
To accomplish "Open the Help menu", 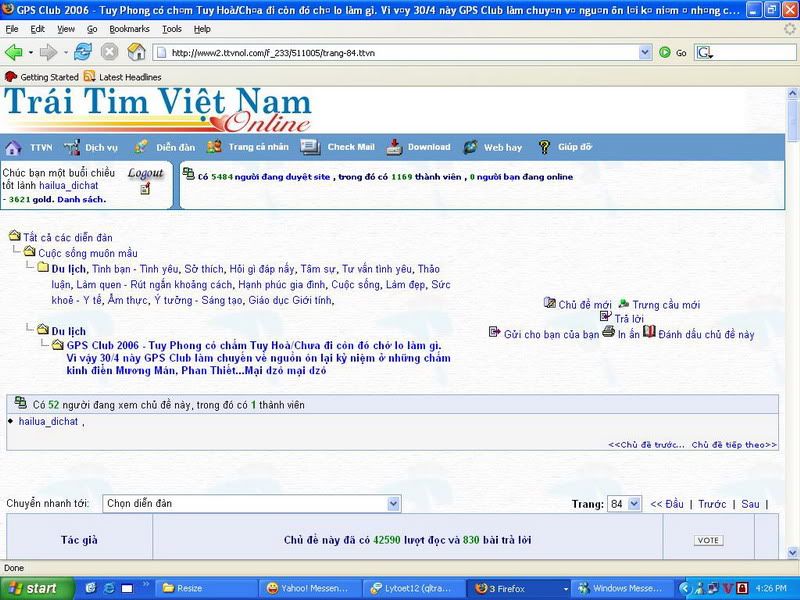I will pyautogui.click(x=202, y=29).
